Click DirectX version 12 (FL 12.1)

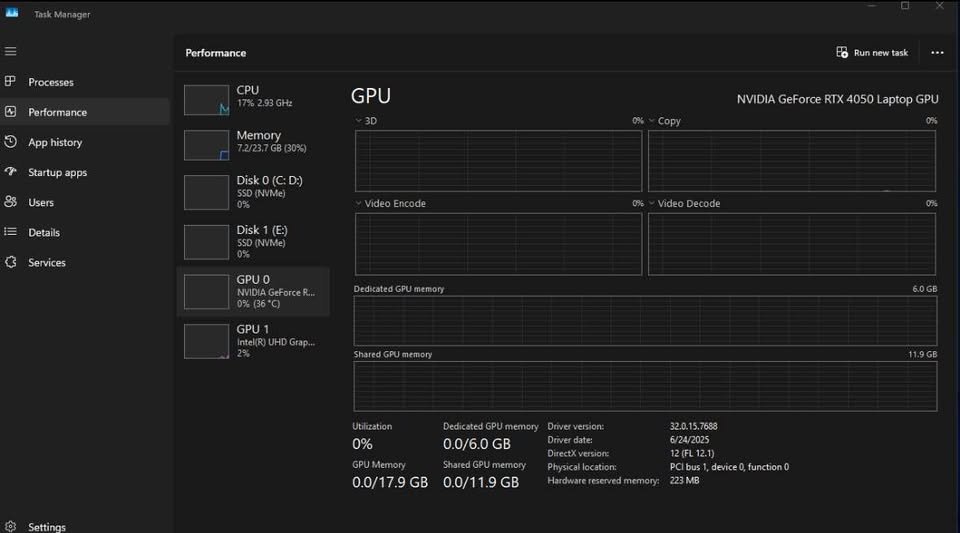coord(692,453)
